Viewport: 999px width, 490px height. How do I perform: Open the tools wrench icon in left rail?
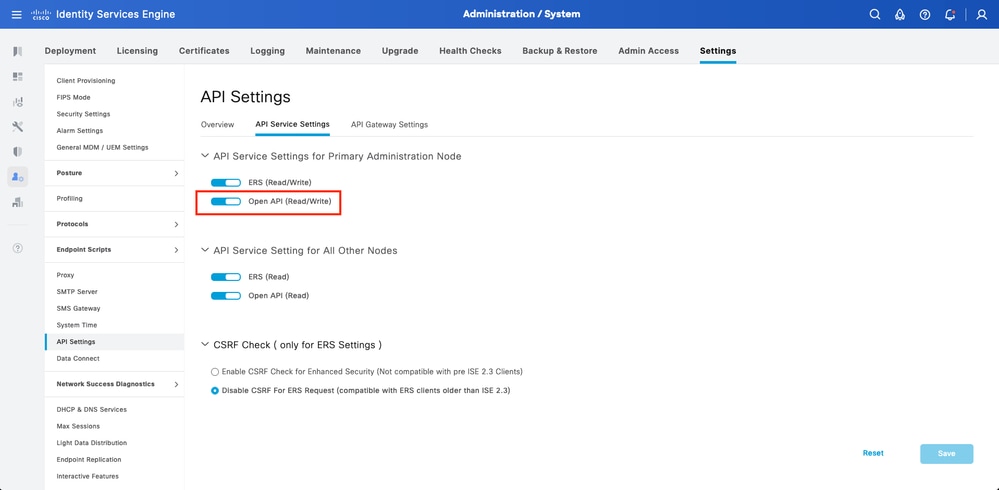pyautogui.click(x=18, y=126)
